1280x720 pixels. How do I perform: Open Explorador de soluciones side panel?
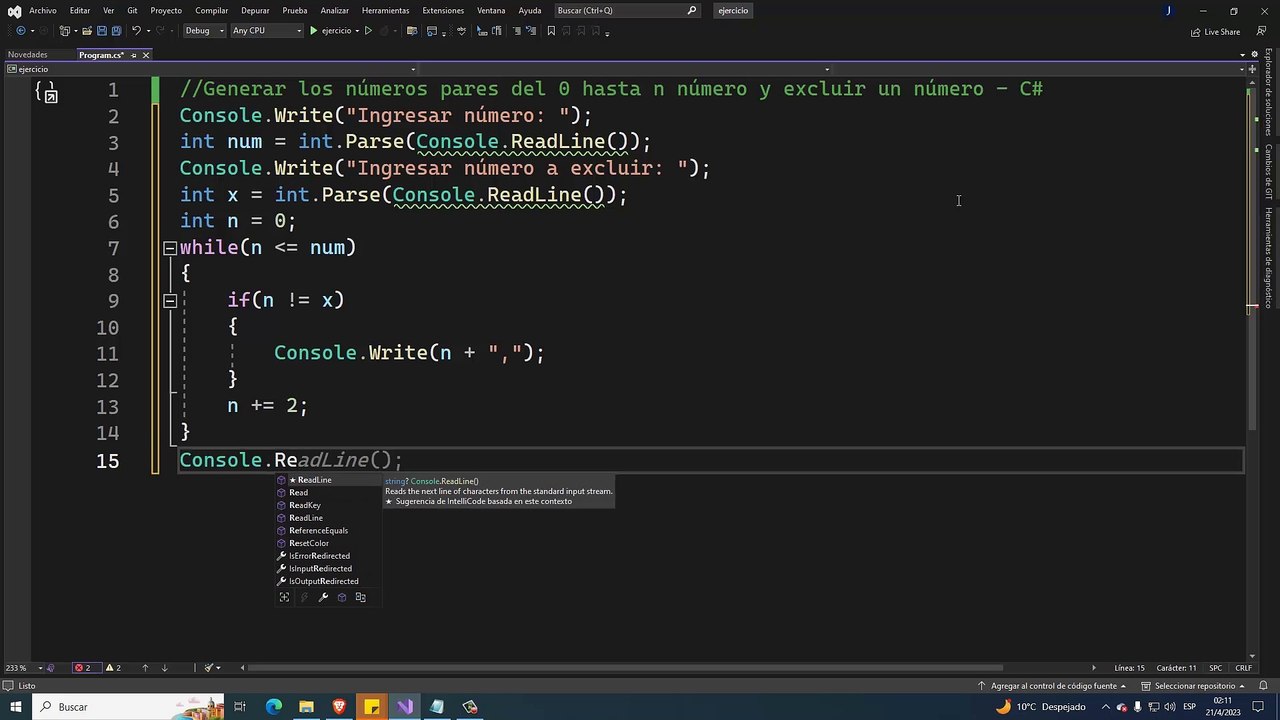tap(1269, 92)
